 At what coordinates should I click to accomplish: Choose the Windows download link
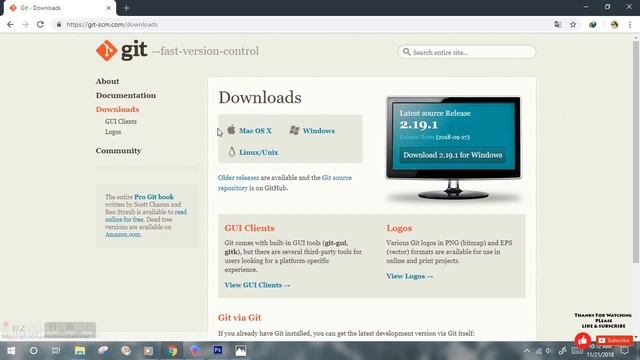click(x=319, y=131)
